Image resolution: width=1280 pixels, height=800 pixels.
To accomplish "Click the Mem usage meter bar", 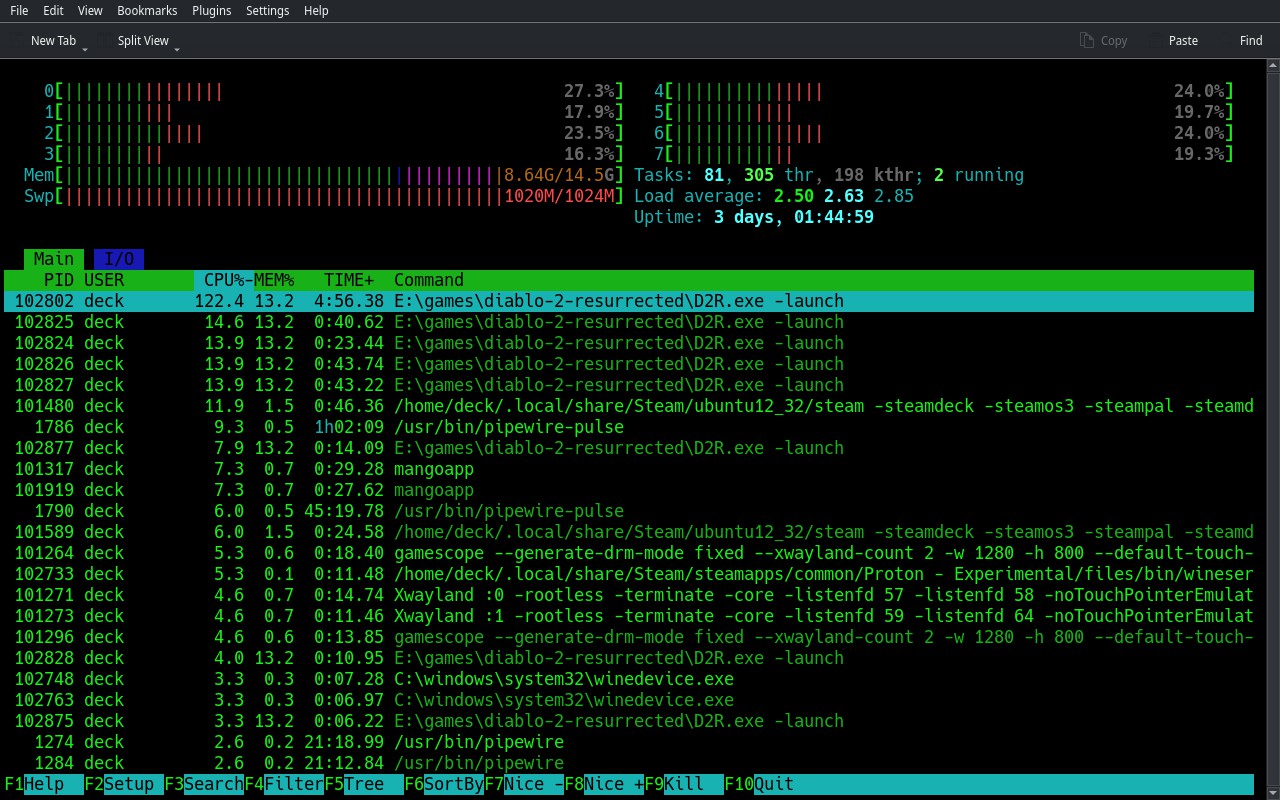I will [x=324, y=175].
